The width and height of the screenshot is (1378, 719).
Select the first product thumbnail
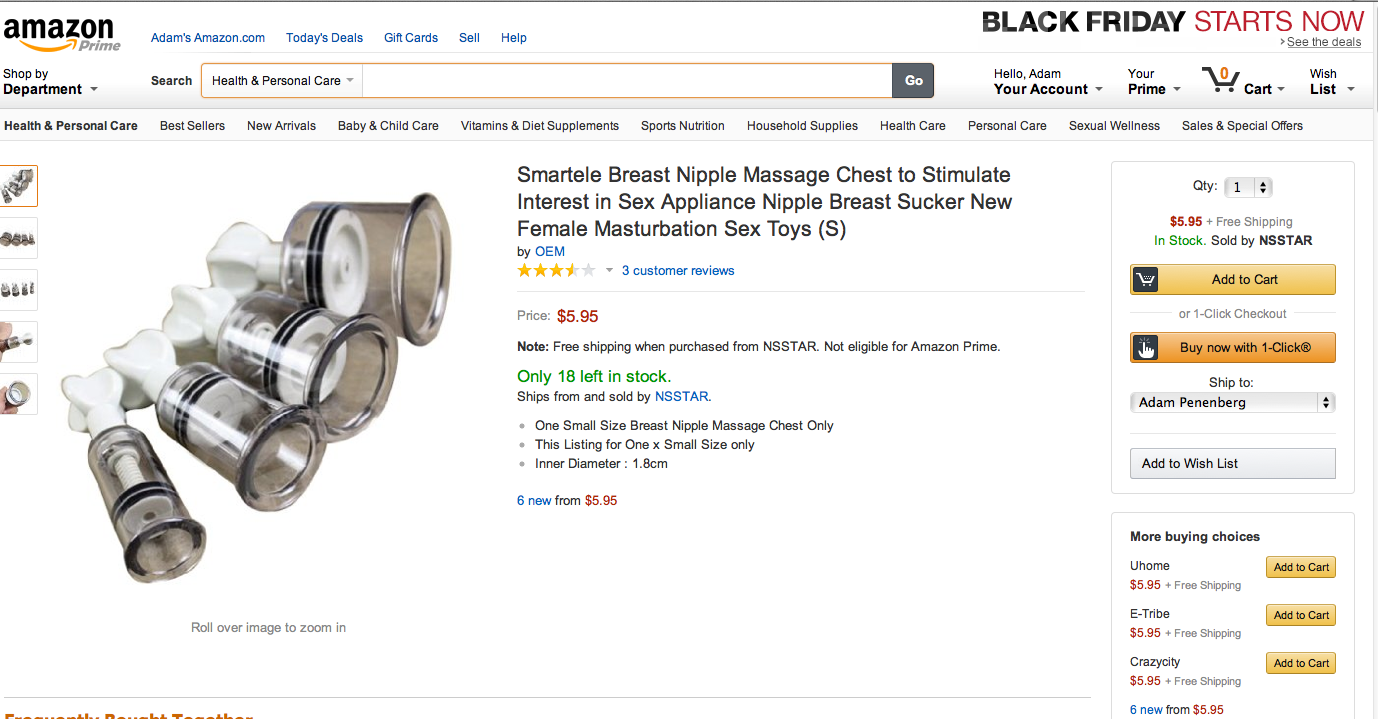pos(18,186)
